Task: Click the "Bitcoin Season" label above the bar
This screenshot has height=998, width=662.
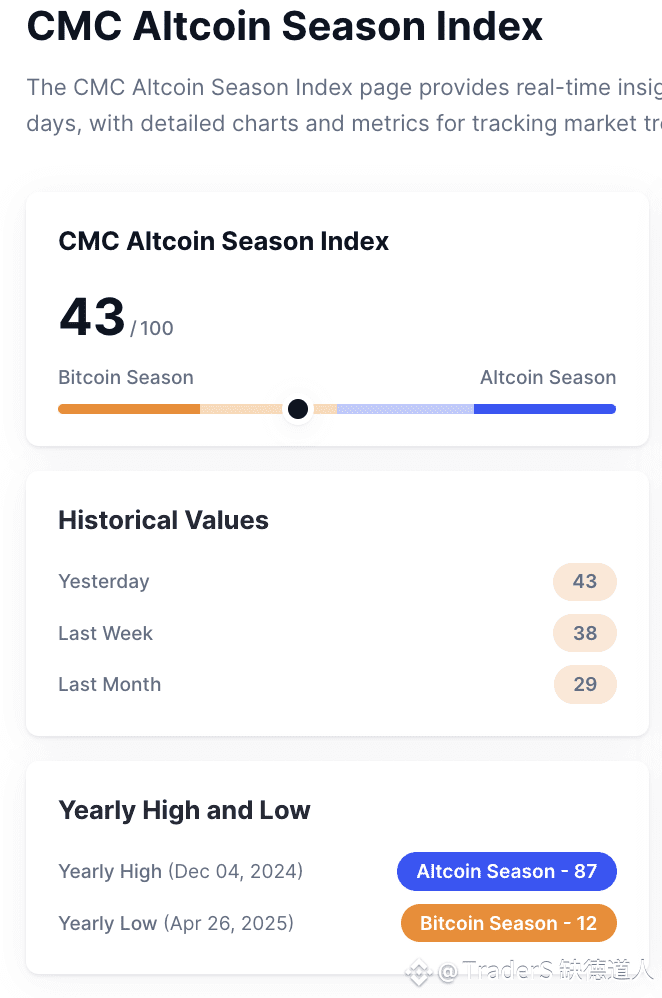Action: [126, 378]
